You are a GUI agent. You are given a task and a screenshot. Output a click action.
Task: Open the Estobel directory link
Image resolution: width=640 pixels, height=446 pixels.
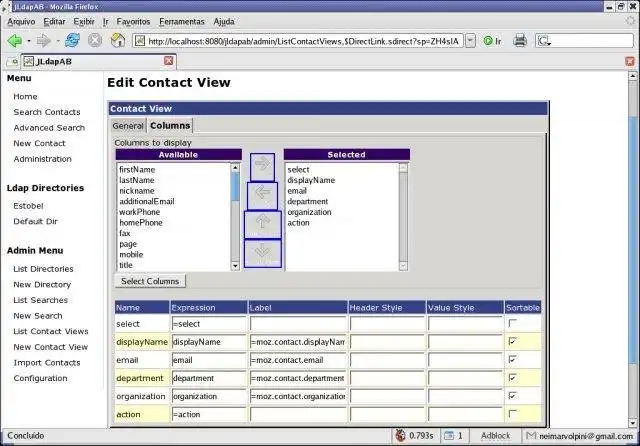point(28,206)
